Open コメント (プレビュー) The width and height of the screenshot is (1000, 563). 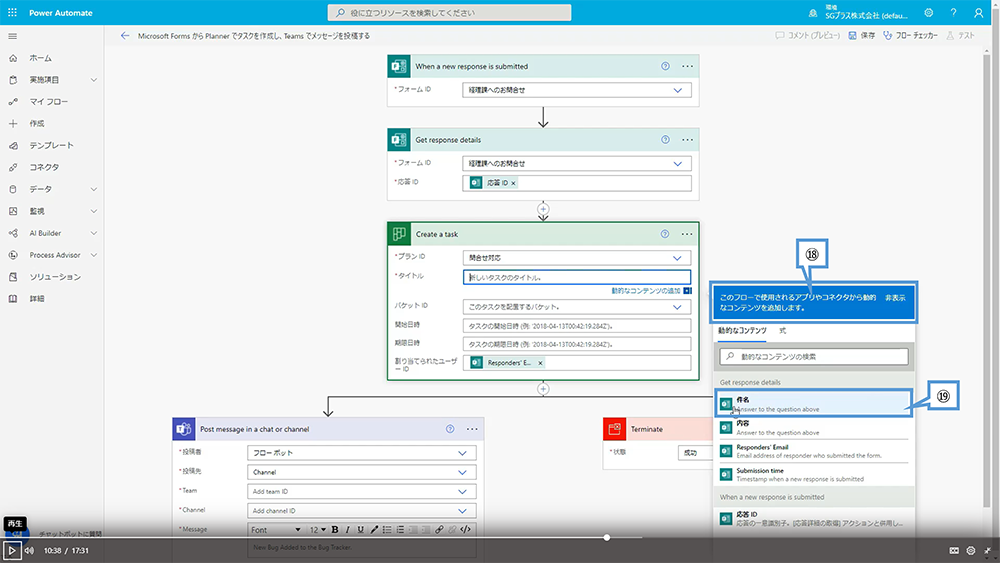[x=807, y=36]
